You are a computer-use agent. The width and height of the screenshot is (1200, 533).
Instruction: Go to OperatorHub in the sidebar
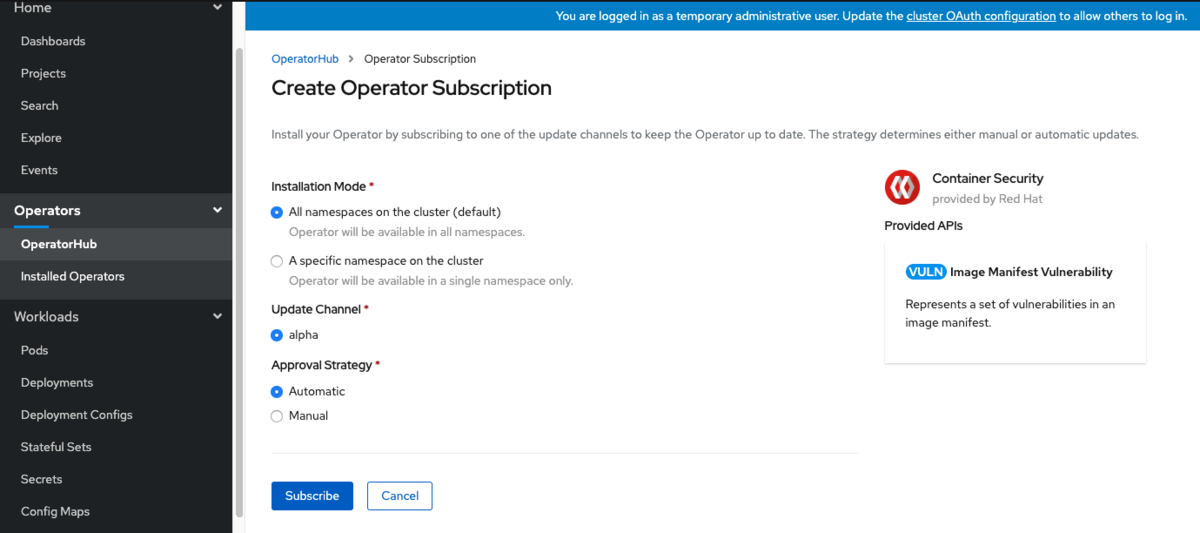[59, 244]
